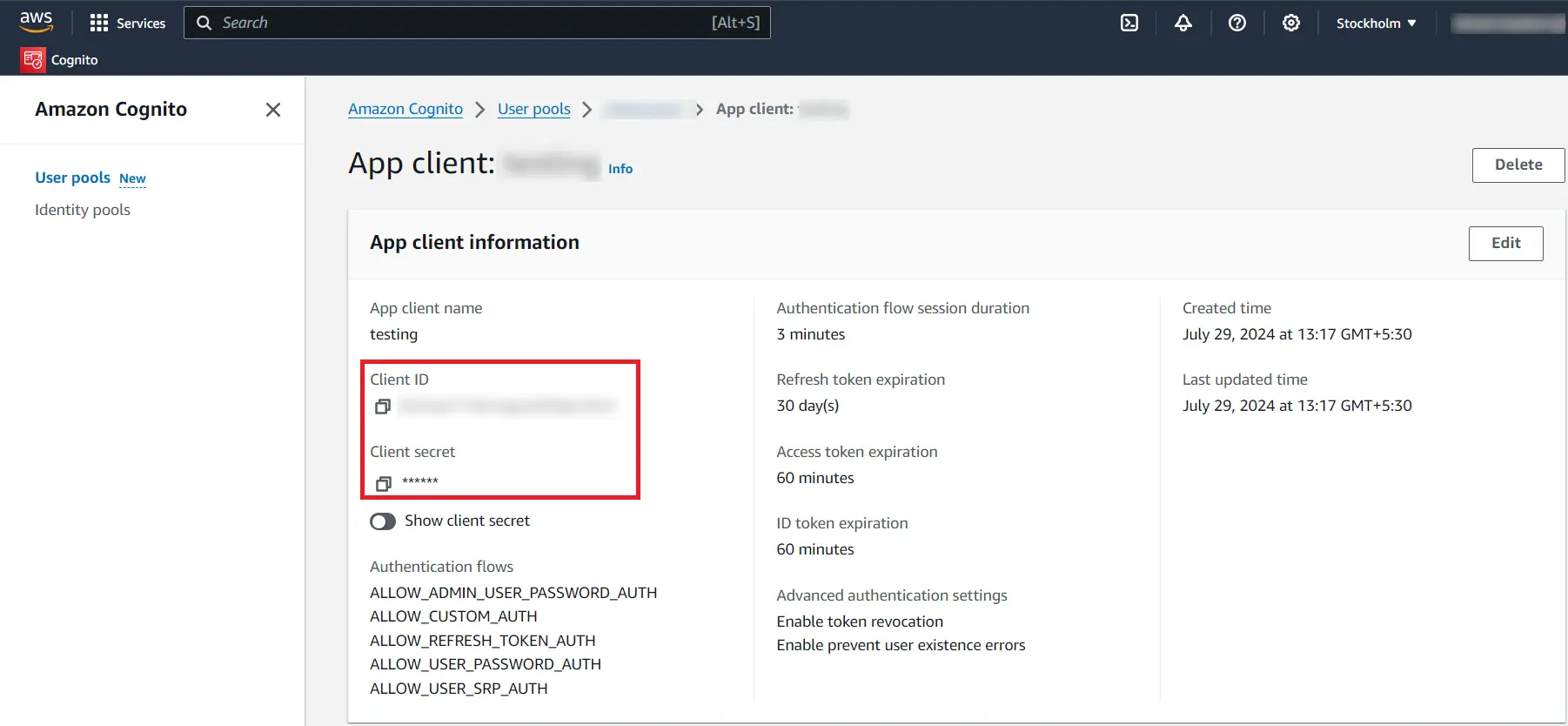Open the Stockholm region dropdown
This screenshot has height=726, width=1568.
click(1377, 24)
